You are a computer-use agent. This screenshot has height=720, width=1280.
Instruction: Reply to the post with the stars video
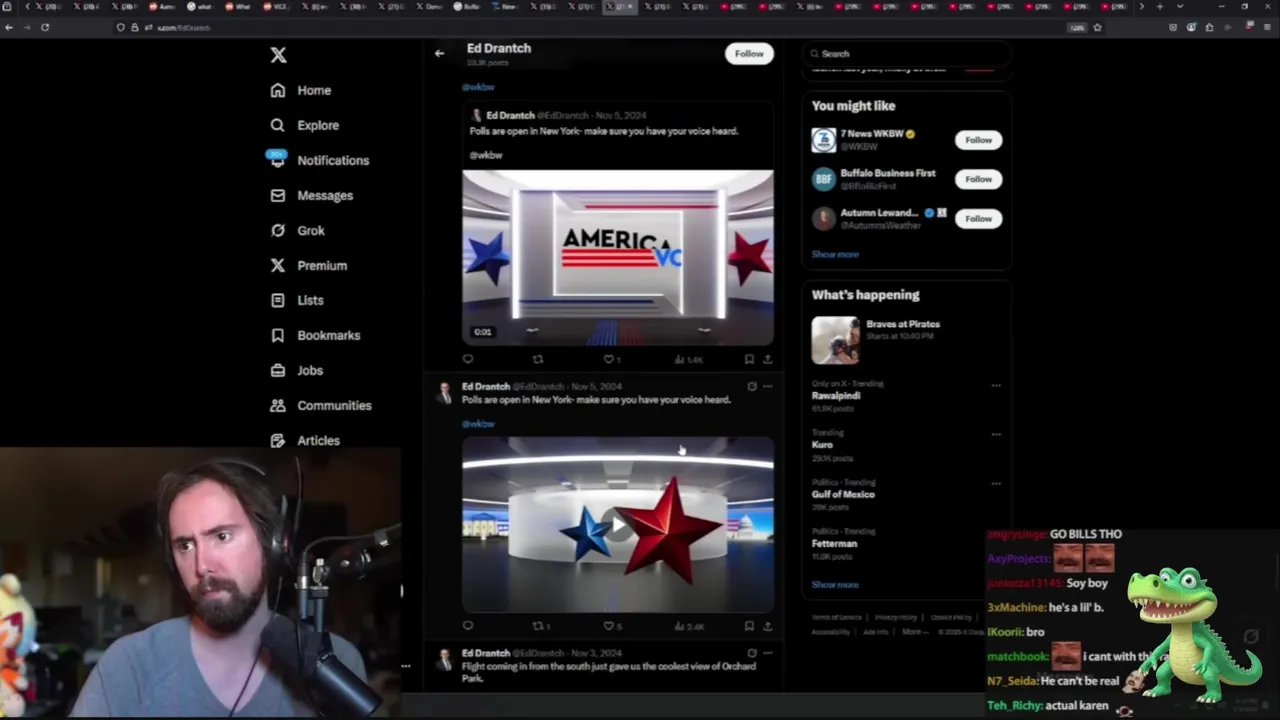(x=468, y=626)
